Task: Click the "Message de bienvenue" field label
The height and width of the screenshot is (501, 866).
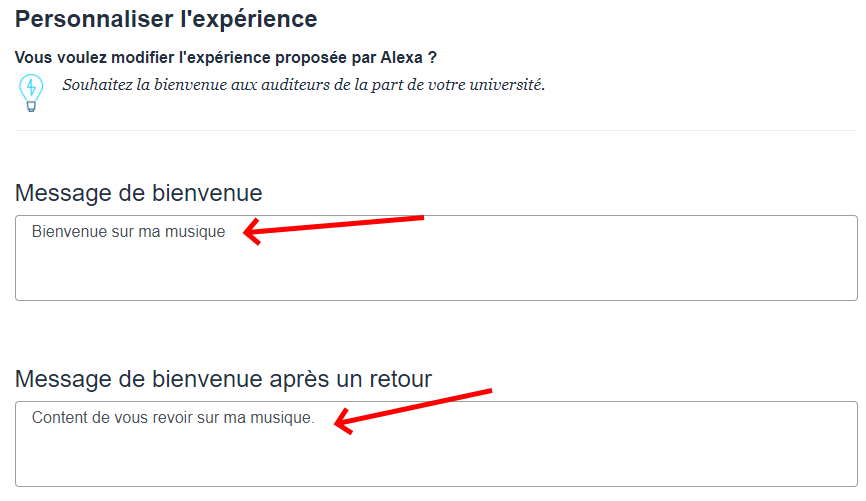Action: [x=139, y=193]
